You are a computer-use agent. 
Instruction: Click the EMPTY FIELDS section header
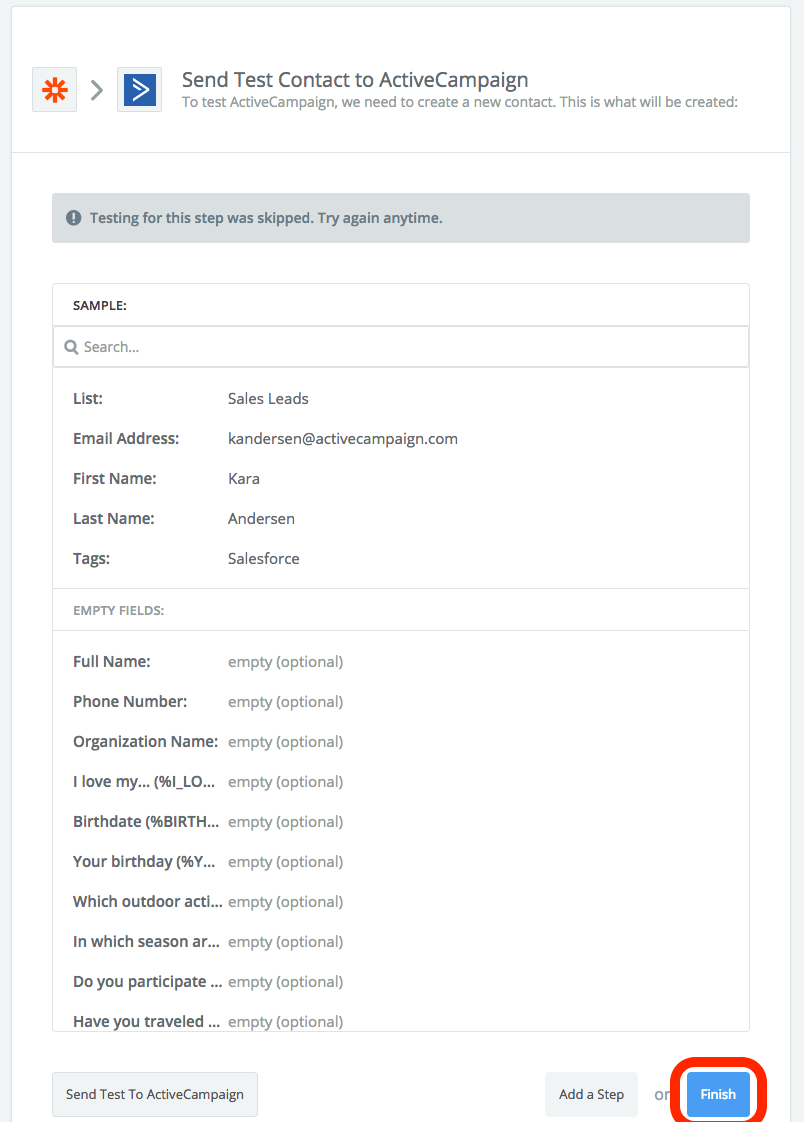coord(119,610)
